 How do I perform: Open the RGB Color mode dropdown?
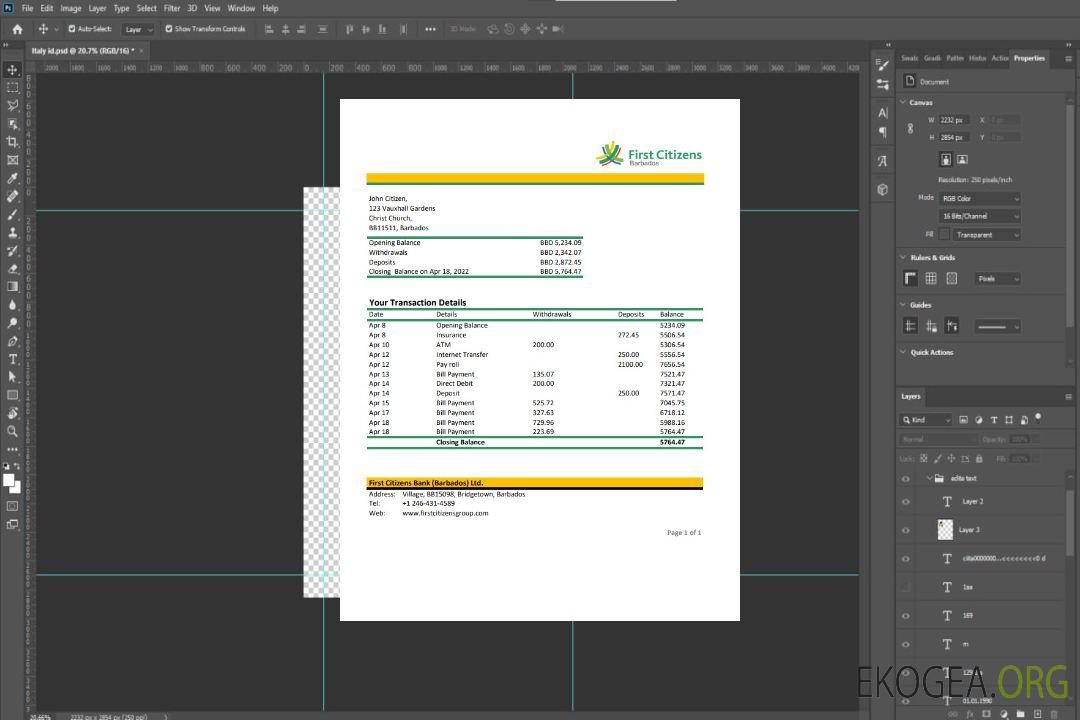click(979, 198)
